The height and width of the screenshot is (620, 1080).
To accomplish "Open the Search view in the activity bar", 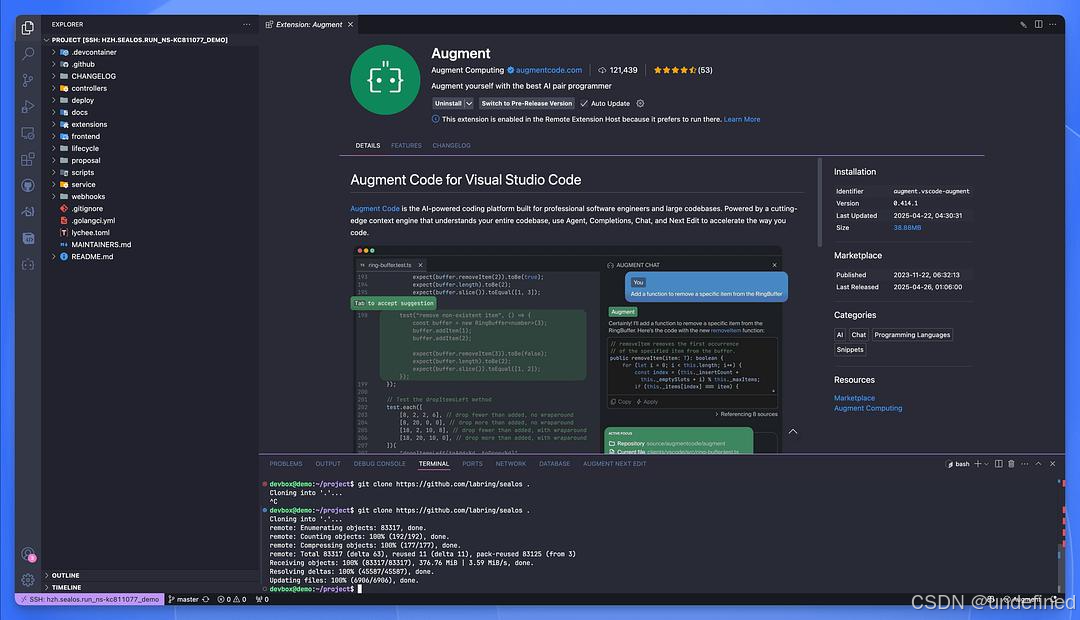I will pos(28,54).
